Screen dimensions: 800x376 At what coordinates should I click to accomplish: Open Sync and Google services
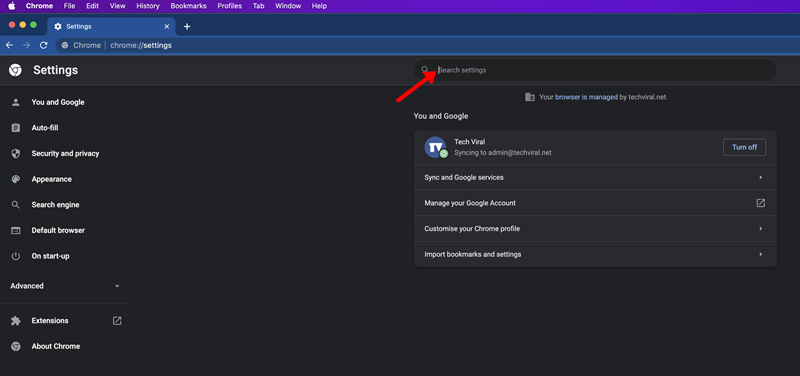[595, 178]
